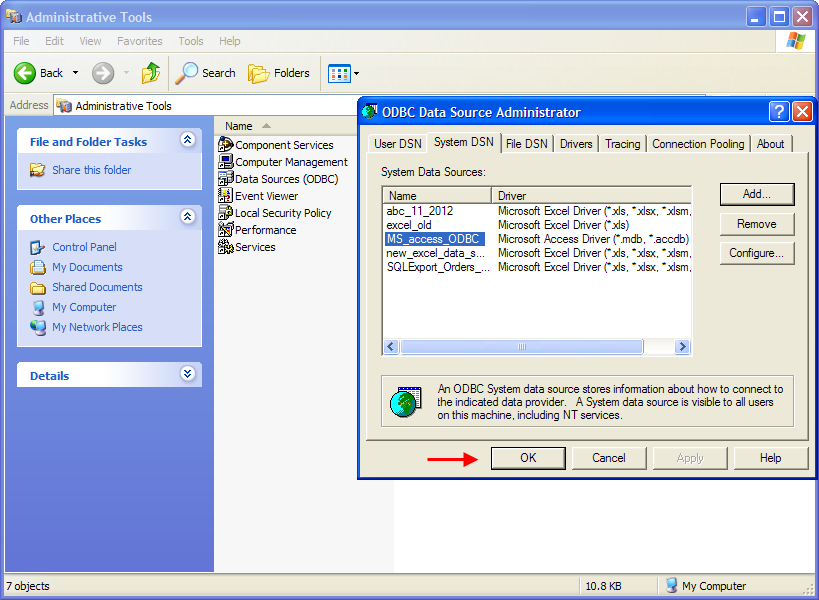Image resolution: width=819 pixels, height=600 pixels.
Task: Click the Share this folder link
Action: [x=91, y=170]
